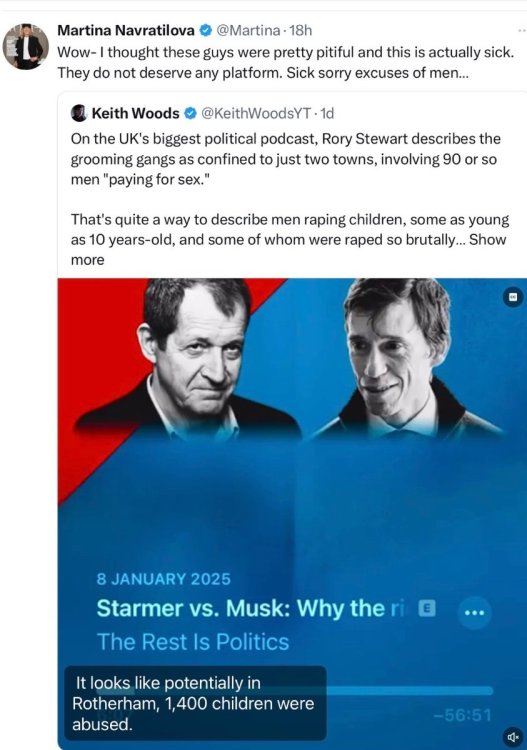Play the embedded podcast video
This screenshot has height=750, width=527.
coord(292,512)
